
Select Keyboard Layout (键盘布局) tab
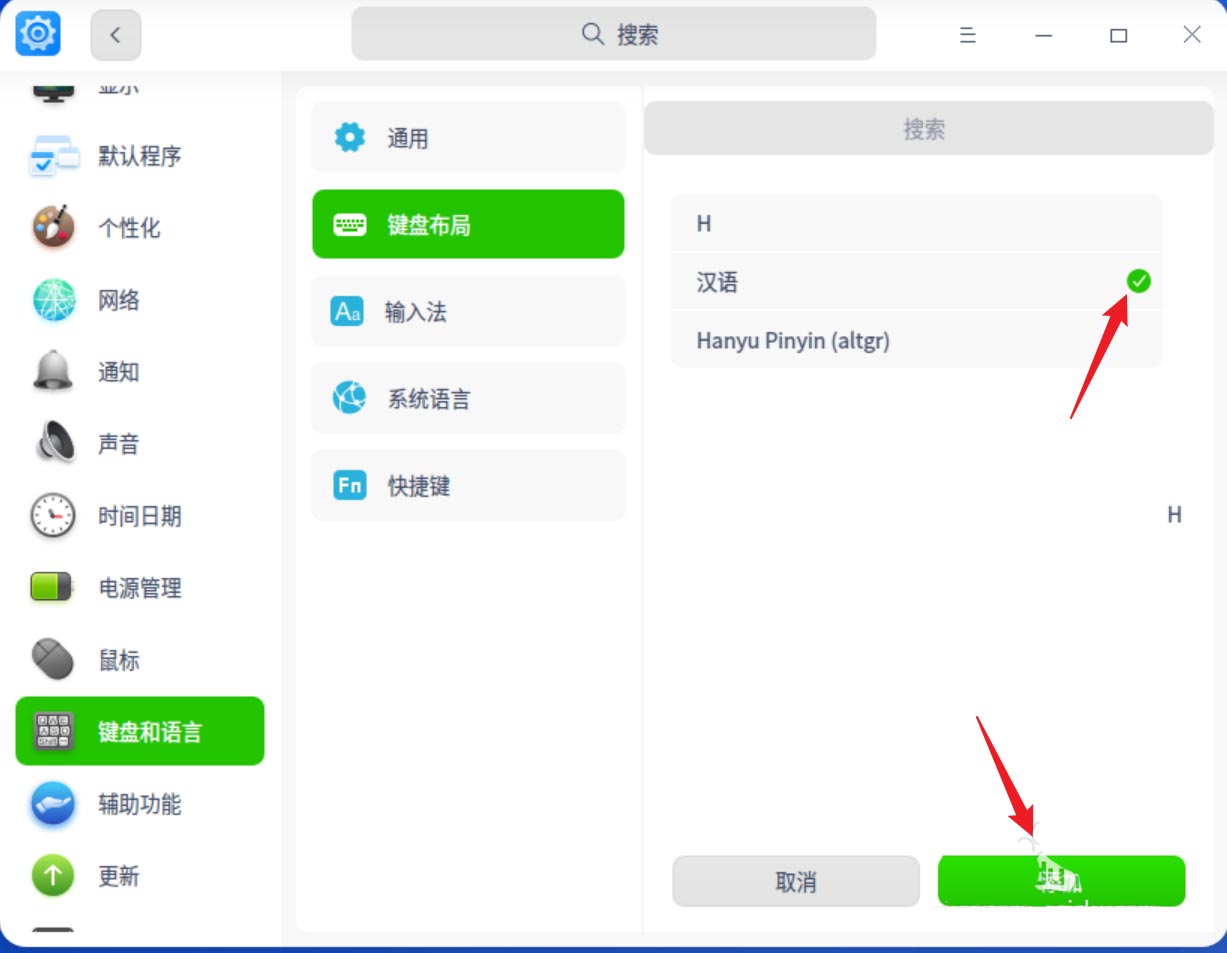tap(468, 224)
